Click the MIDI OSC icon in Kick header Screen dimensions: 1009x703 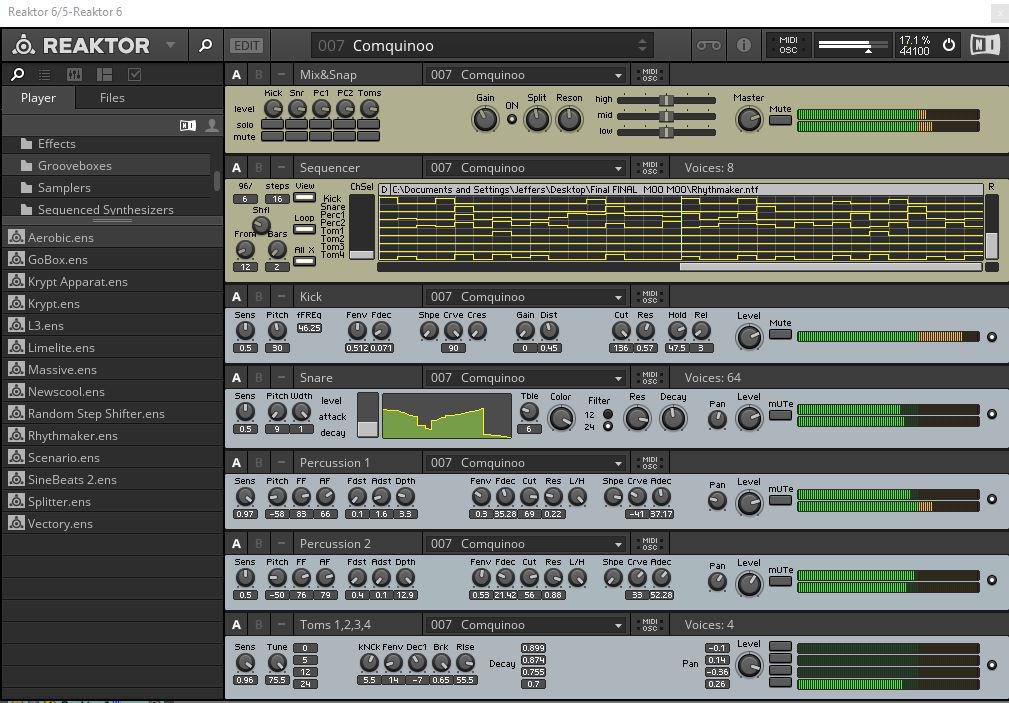[x=650, y=297]
